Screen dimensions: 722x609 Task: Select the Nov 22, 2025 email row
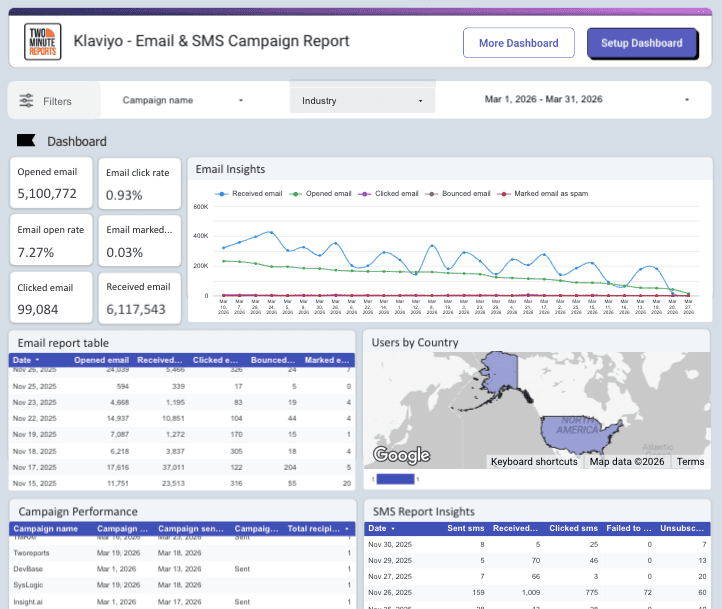tap(182, 418)
